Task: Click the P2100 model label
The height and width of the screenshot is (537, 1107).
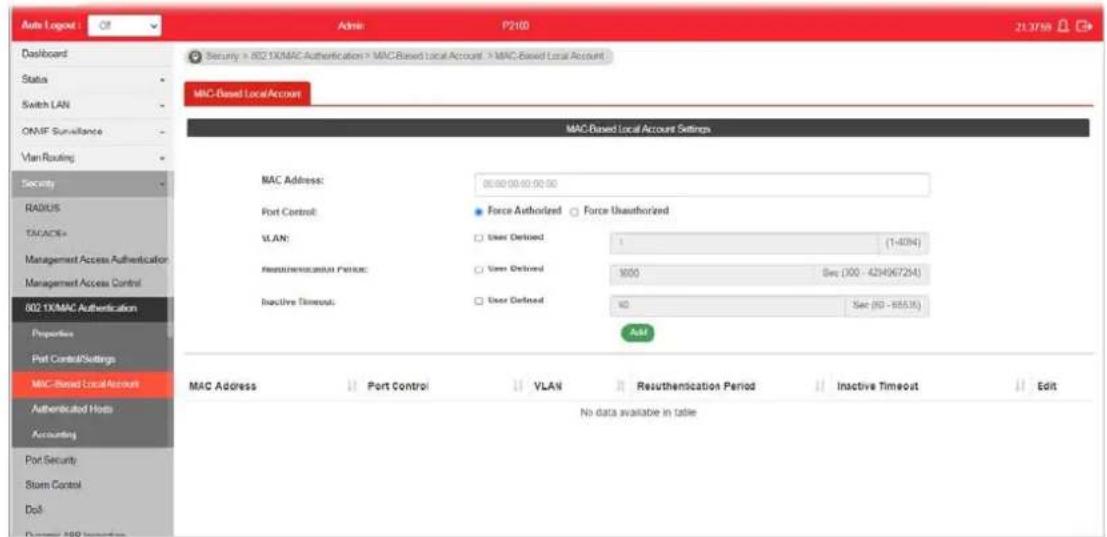Action: click(517, 27)
